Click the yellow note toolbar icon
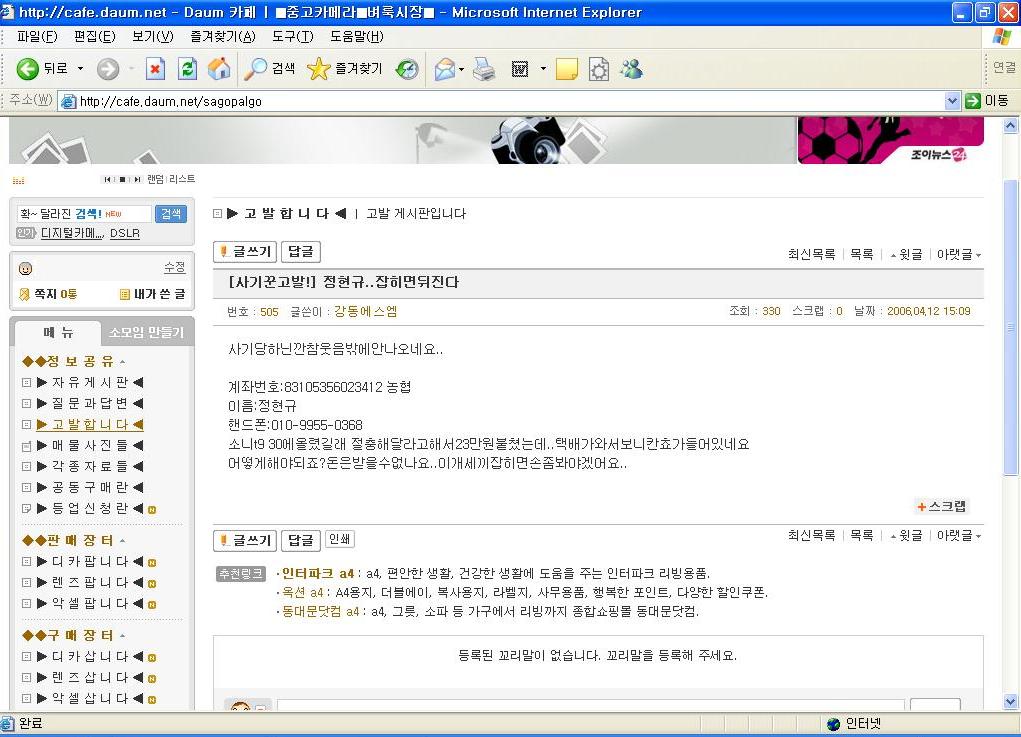The height and width of the screenshot is (737, 1021). click(x=567, y=69)
